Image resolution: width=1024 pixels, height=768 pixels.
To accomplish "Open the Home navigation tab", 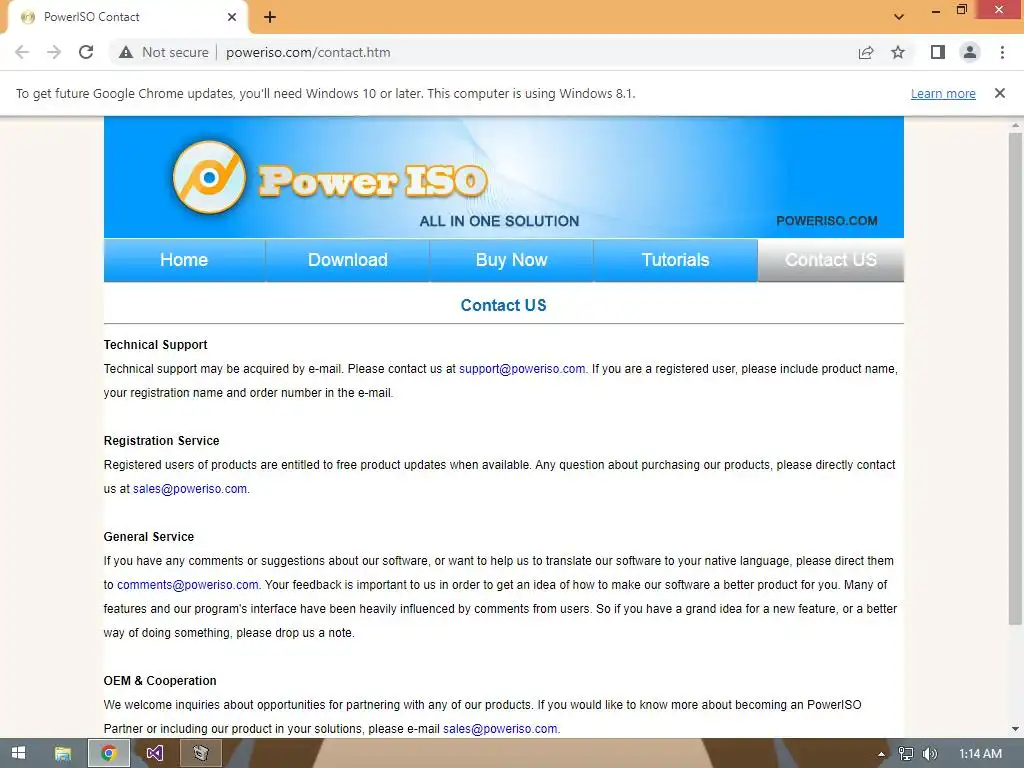I will pyautogui.click(x=184, y=260).
